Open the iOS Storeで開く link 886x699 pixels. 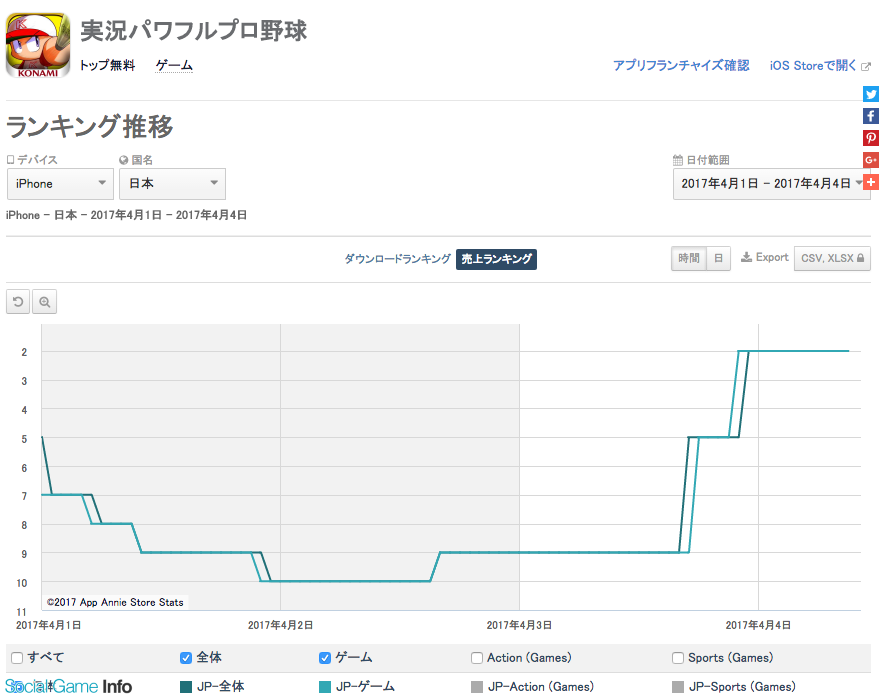813,66
